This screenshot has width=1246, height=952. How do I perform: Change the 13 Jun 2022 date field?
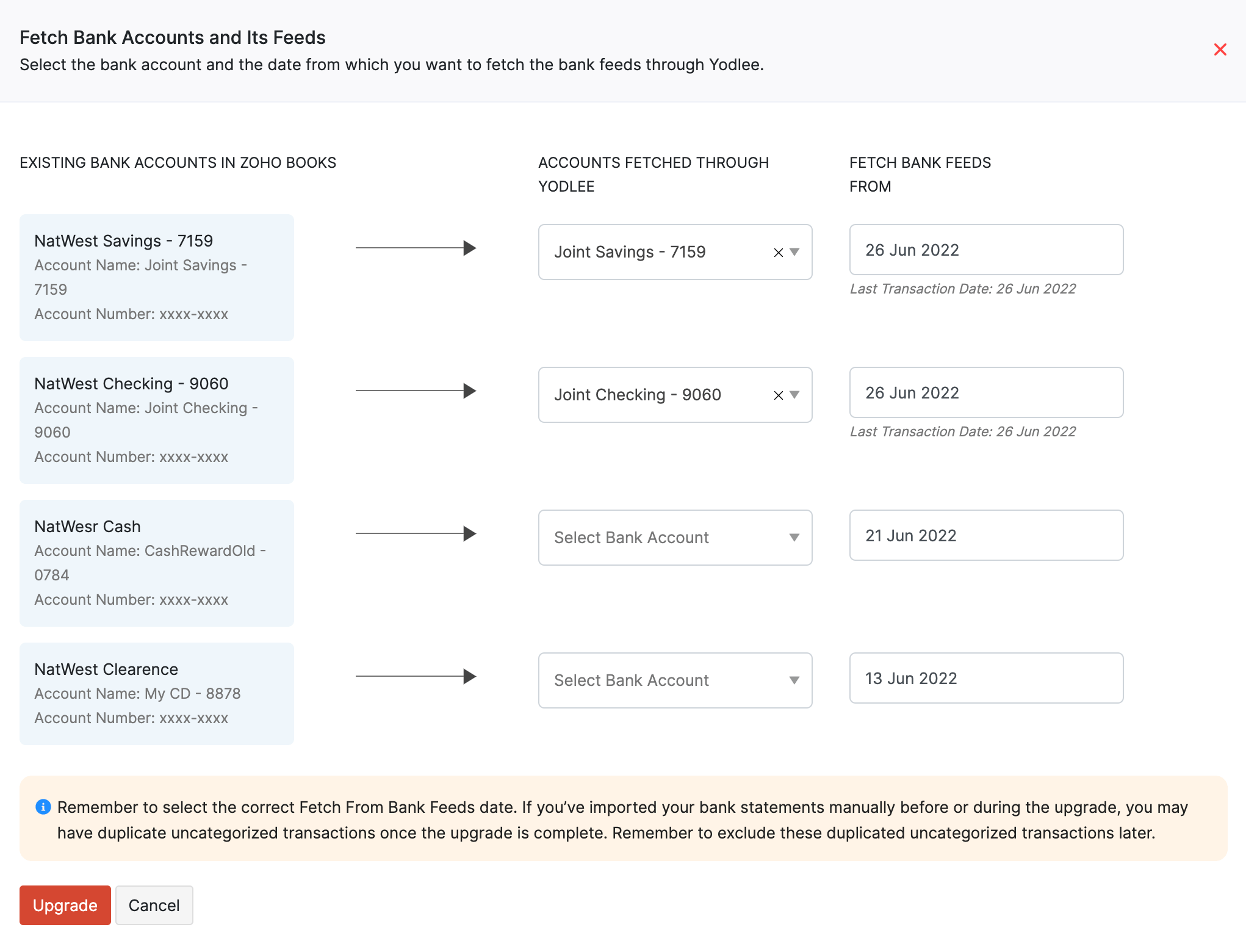pos(985,678)
